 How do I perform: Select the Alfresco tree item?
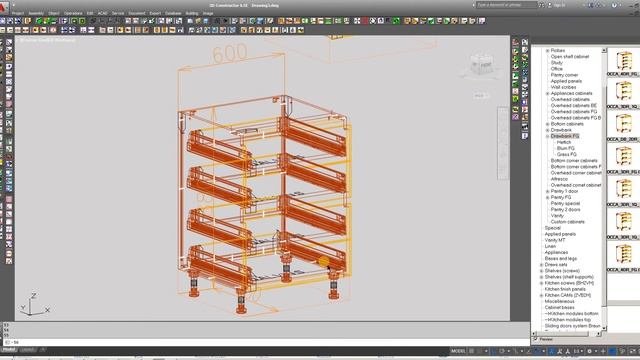point(559,179)
